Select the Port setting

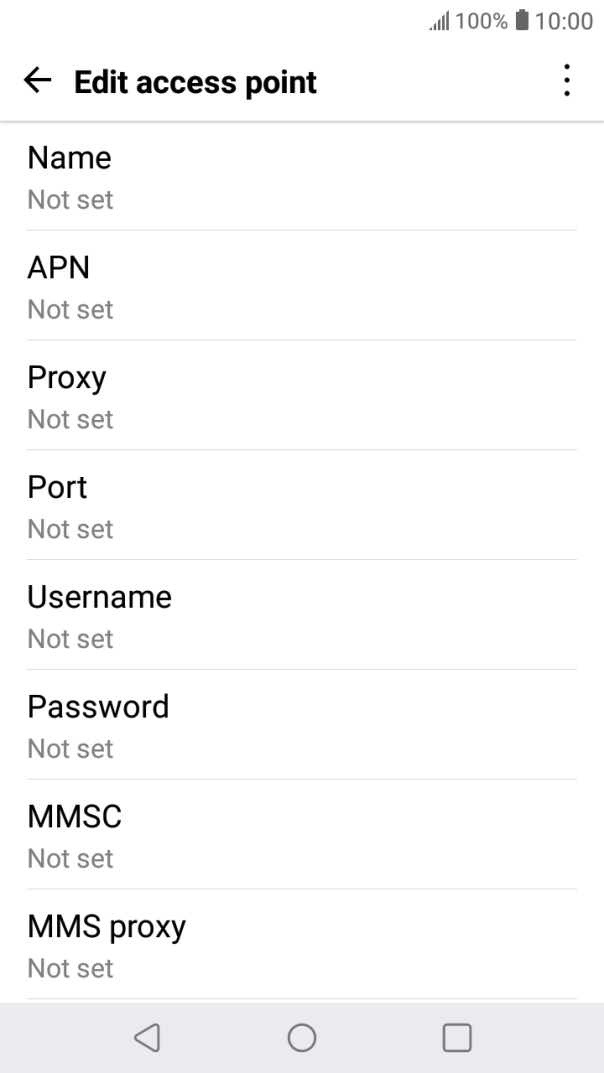point(302,506)
